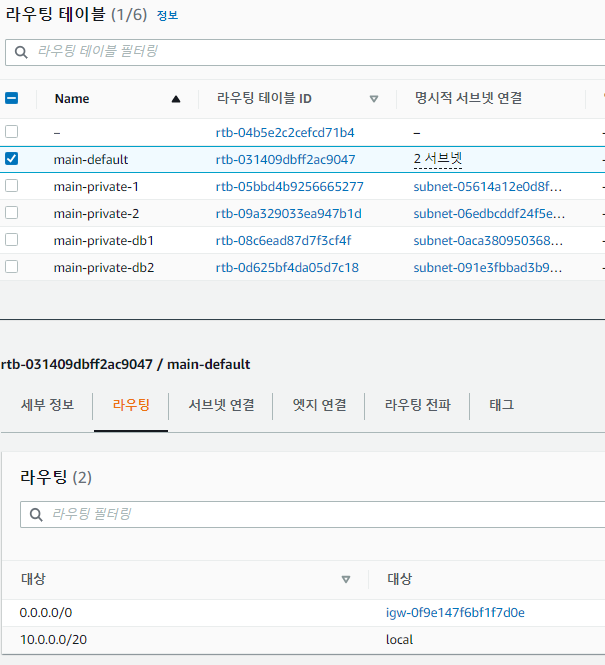
Task: Open the 엣지 연결 tab
Action: tap(319, 405)
